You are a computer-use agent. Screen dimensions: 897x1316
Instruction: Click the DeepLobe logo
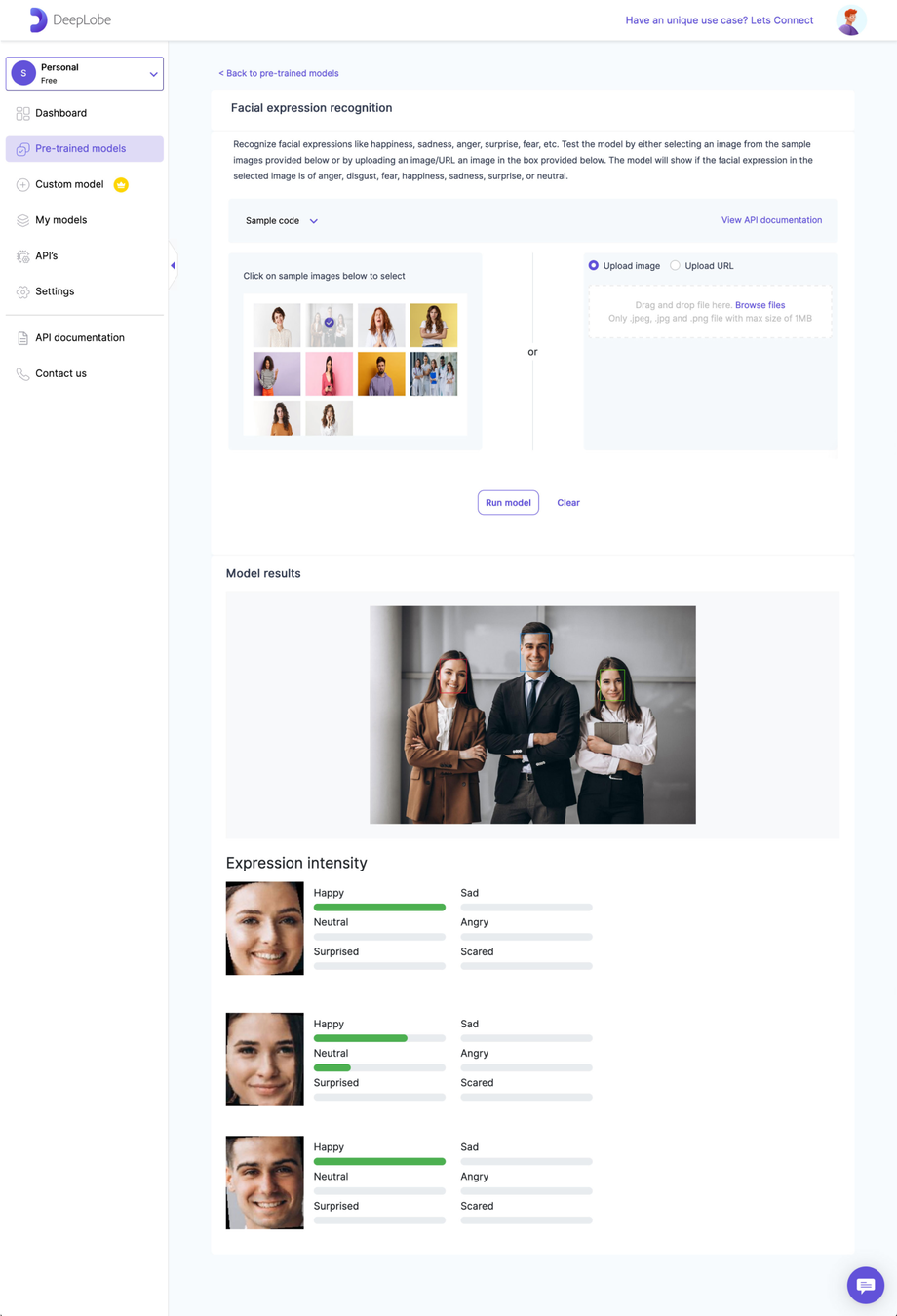68,19
